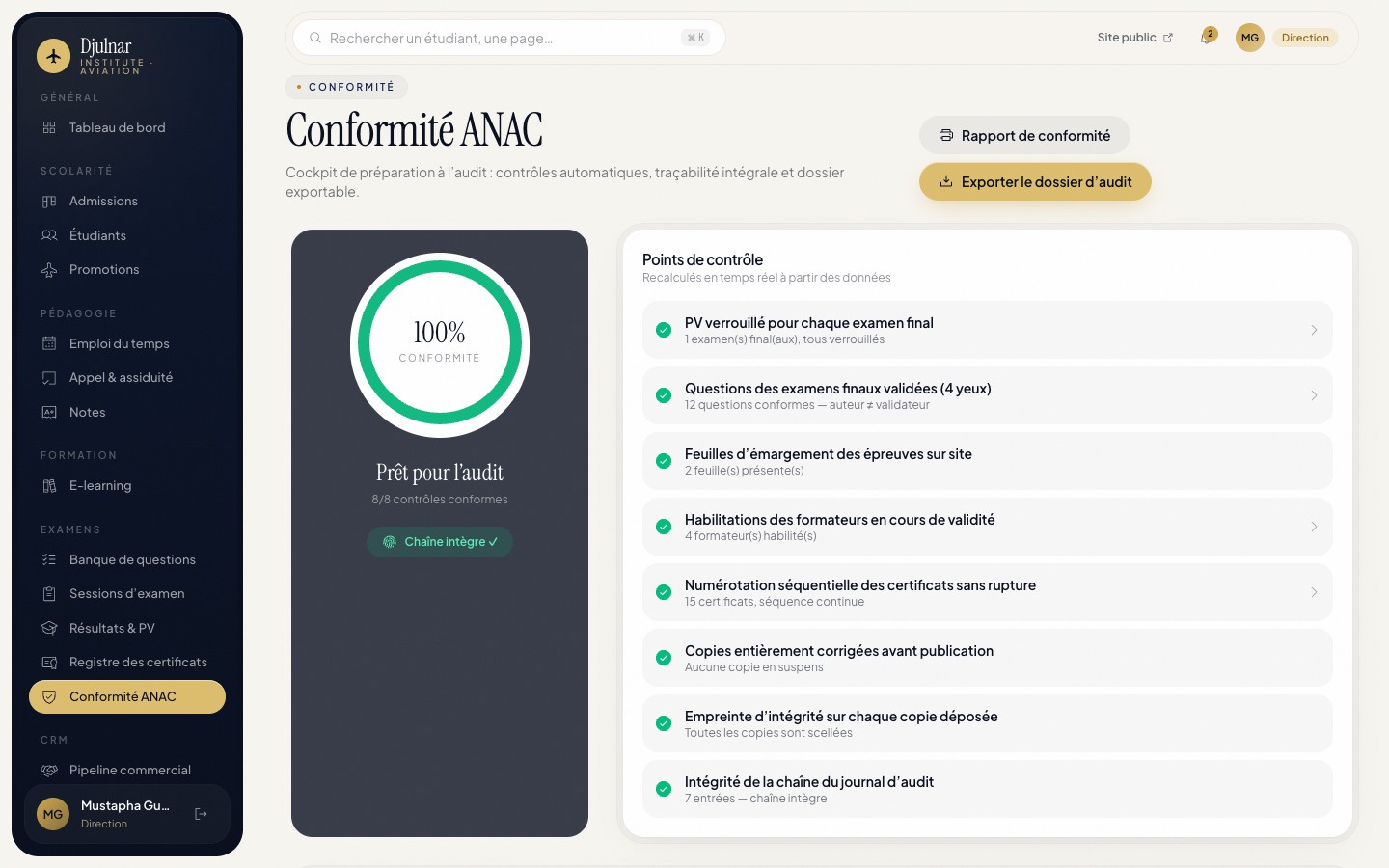Click the download icon in Exporter le dossier
This screenshot has height=868, width=1389.
(x=946, y=181)
